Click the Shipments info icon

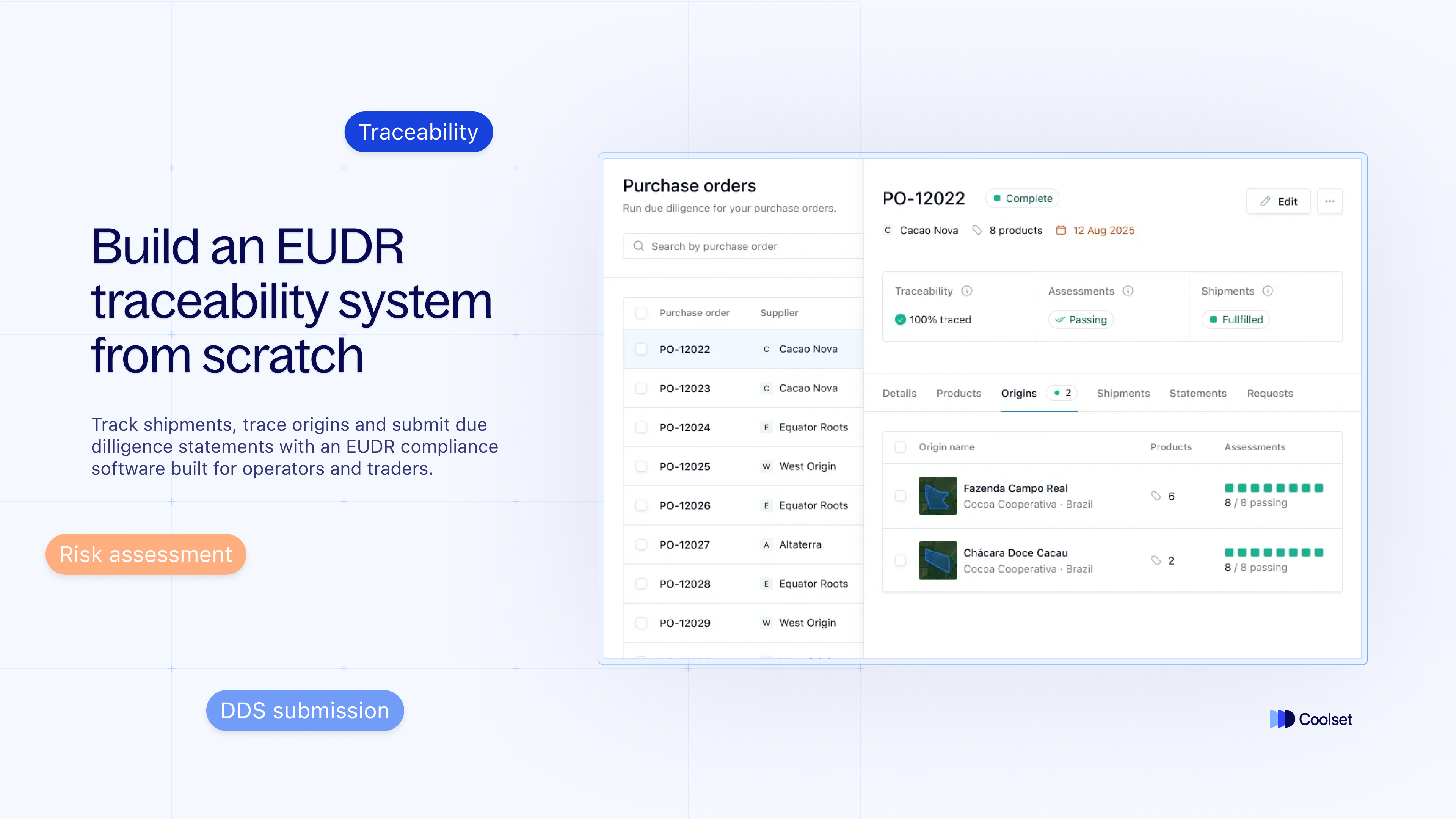1267,290
